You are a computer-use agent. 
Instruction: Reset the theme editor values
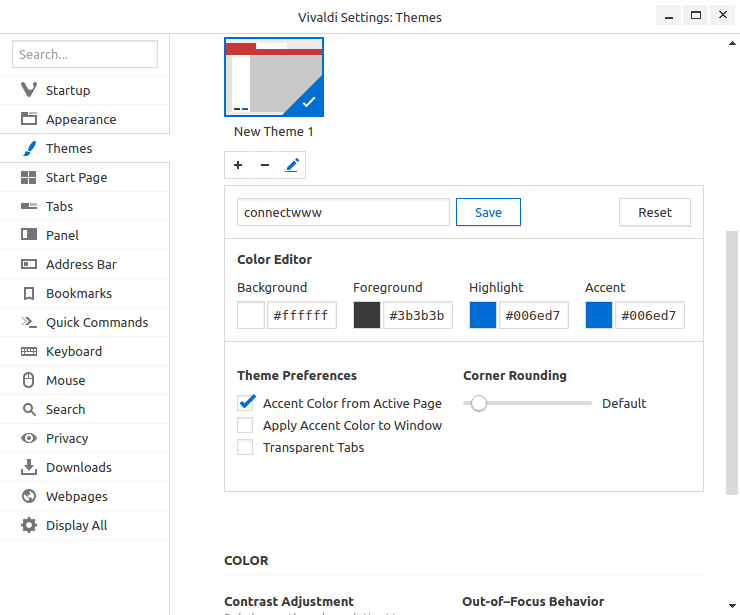point(655,212)
